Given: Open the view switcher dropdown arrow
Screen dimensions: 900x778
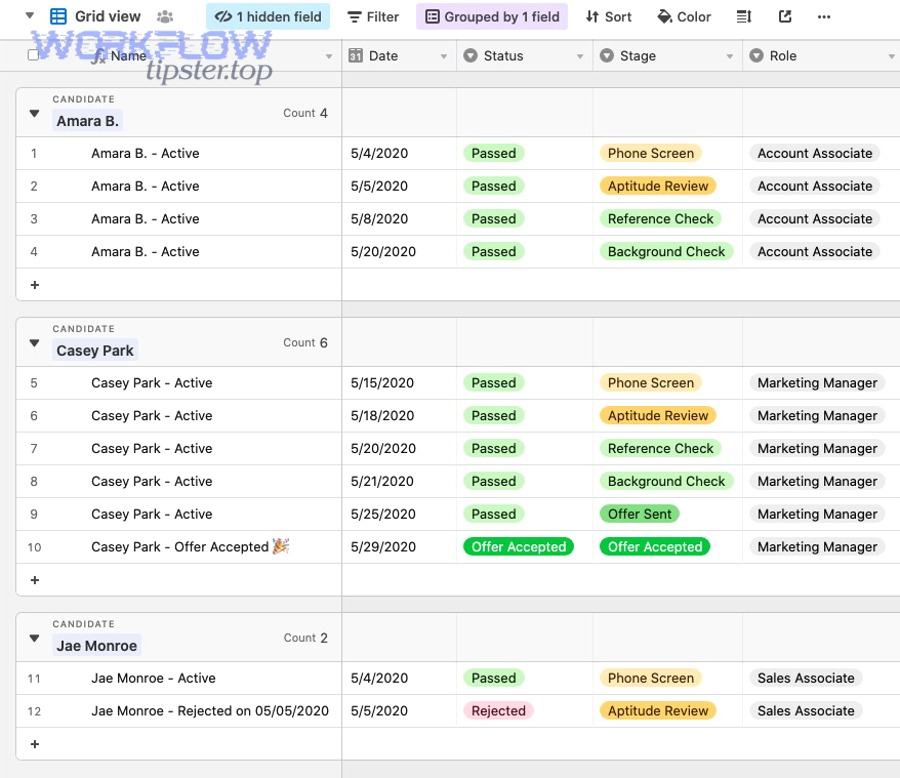Looking at the screenshot, I should point(30,16).
